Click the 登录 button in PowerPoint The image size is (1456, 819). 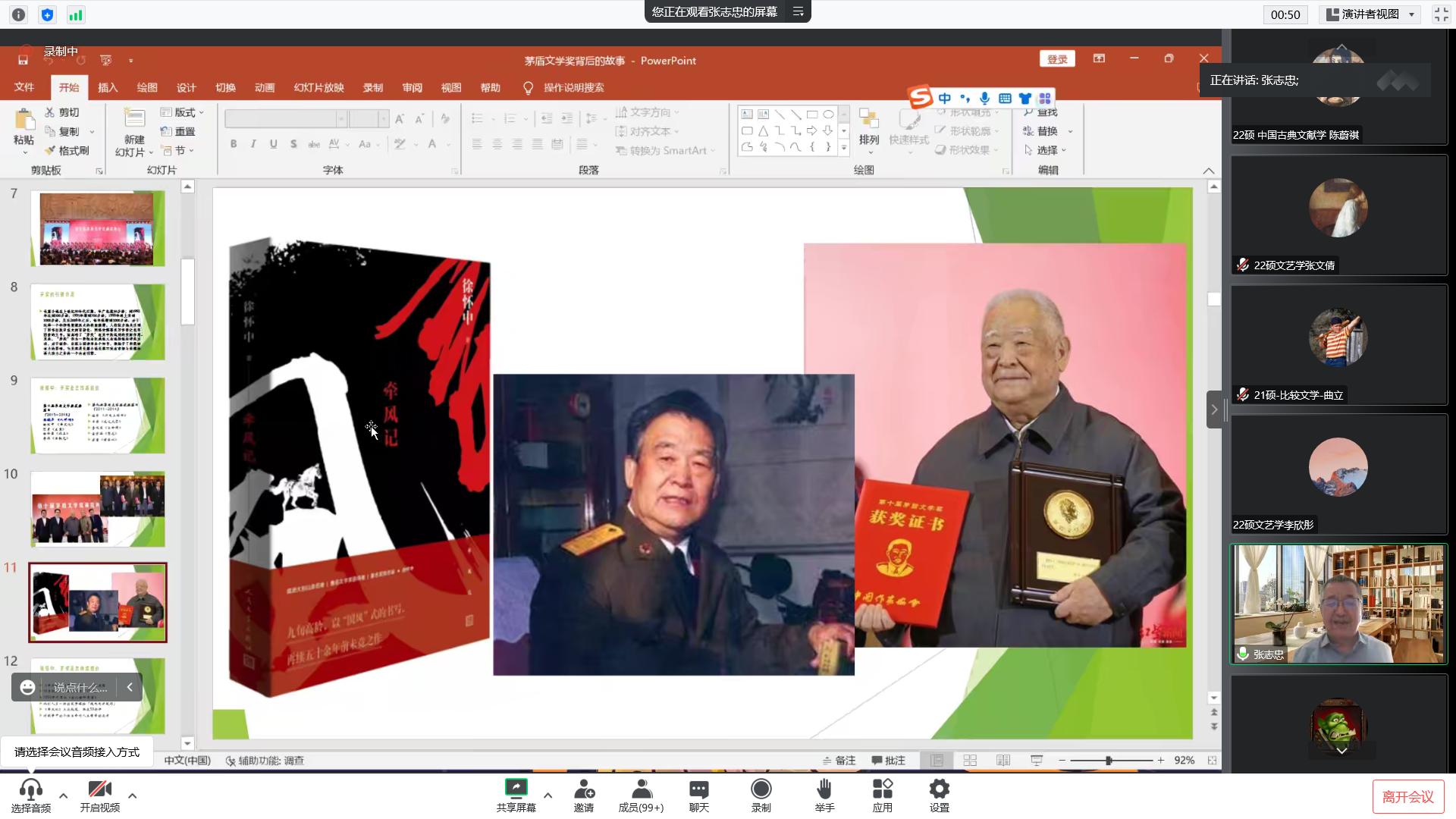coord(1057,59)
